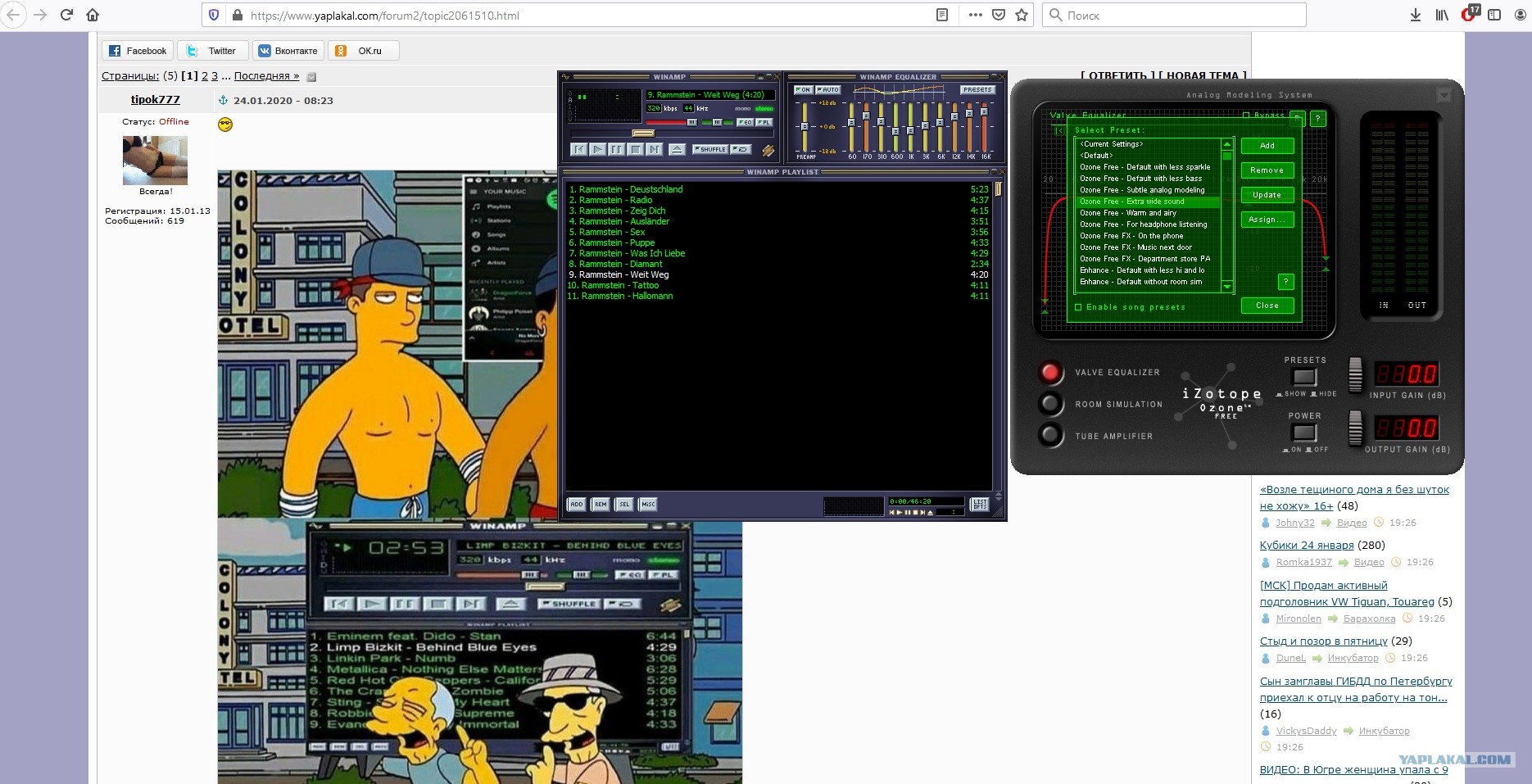Open the playlist SEL menu
This screenshot has width=1532, height=784.
(624, 505)
